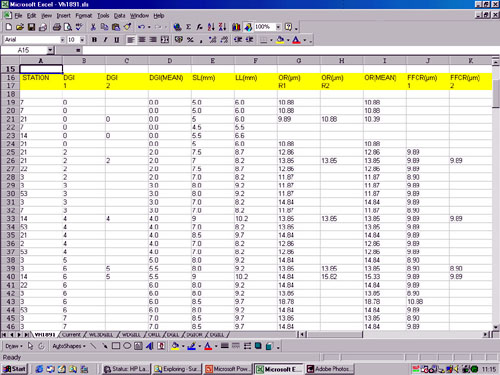This screenshot has height=375, width=500.
Task: Click Increase Decimal icon
Action: coord(213,40)
